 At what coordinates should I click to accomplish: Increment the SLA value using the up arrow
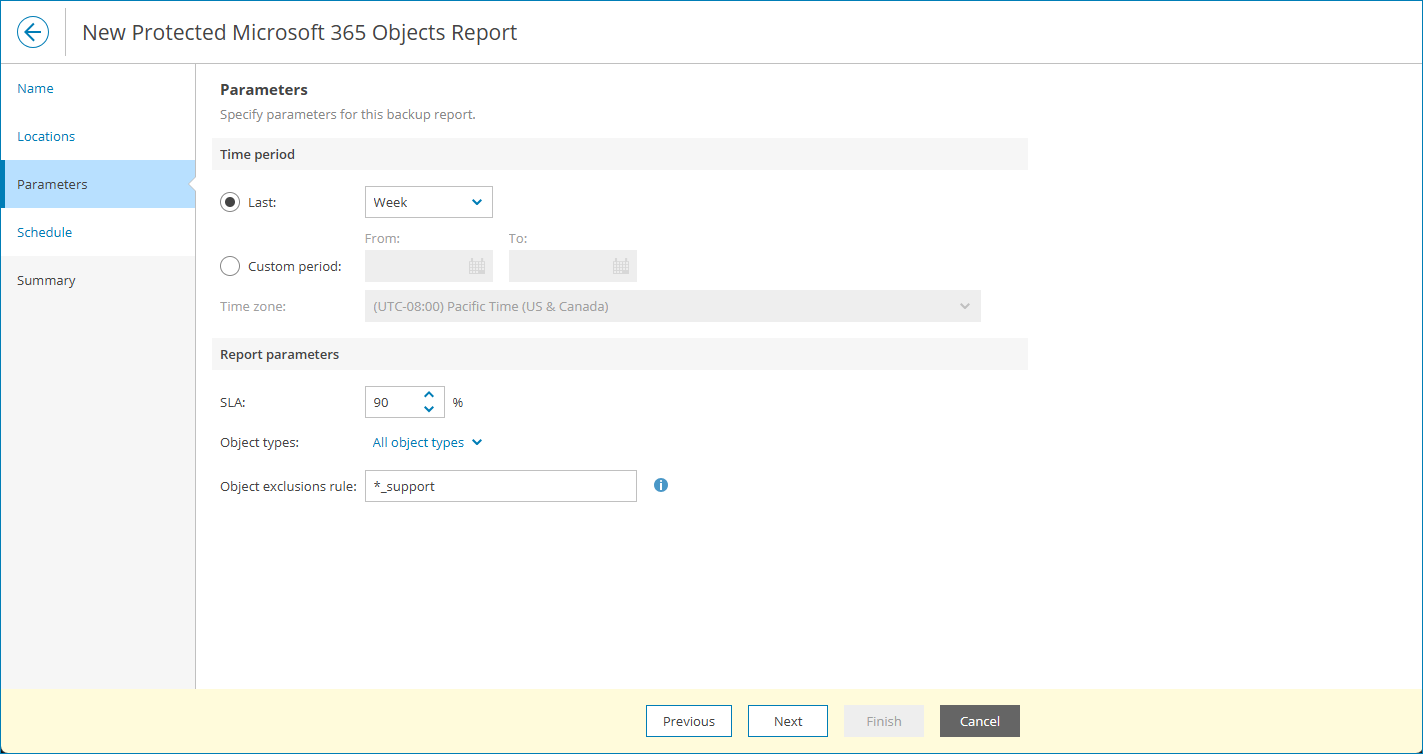tap(429, 395)
